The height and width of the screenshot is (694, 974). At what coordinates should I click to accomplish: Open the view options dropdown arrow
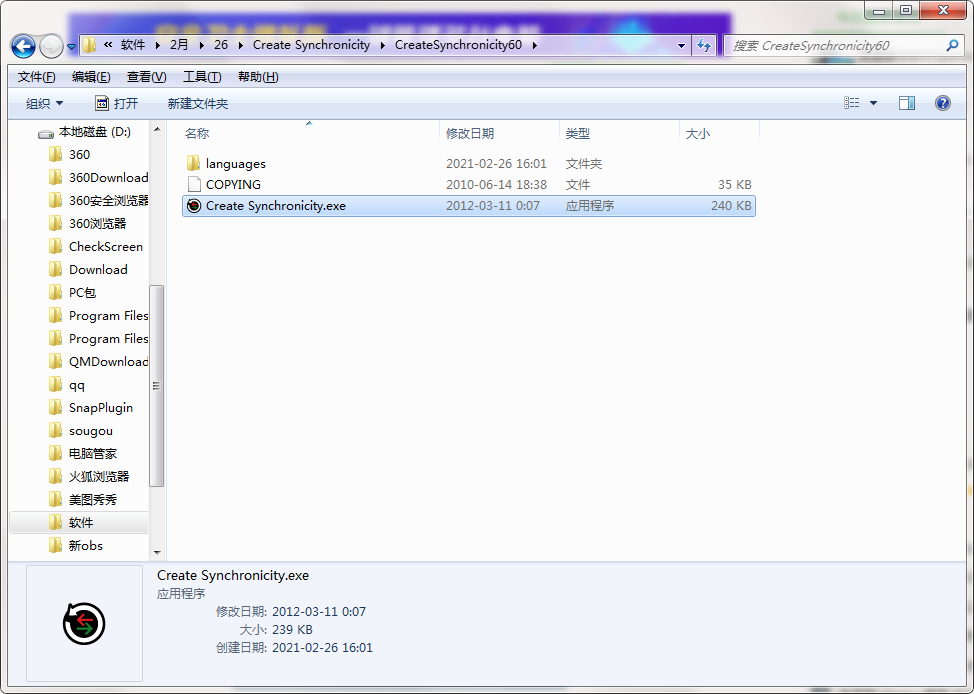point(873,103)
